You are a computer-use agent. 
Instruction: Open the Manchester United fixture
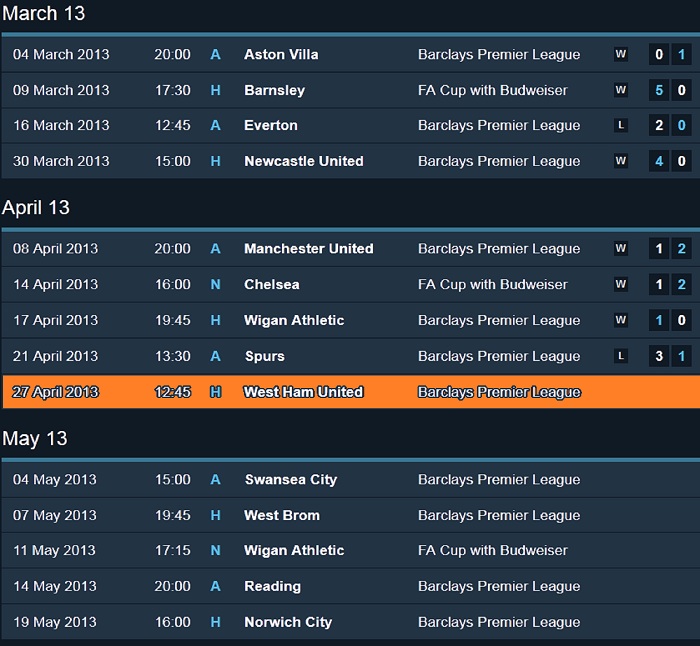point(308,249)
